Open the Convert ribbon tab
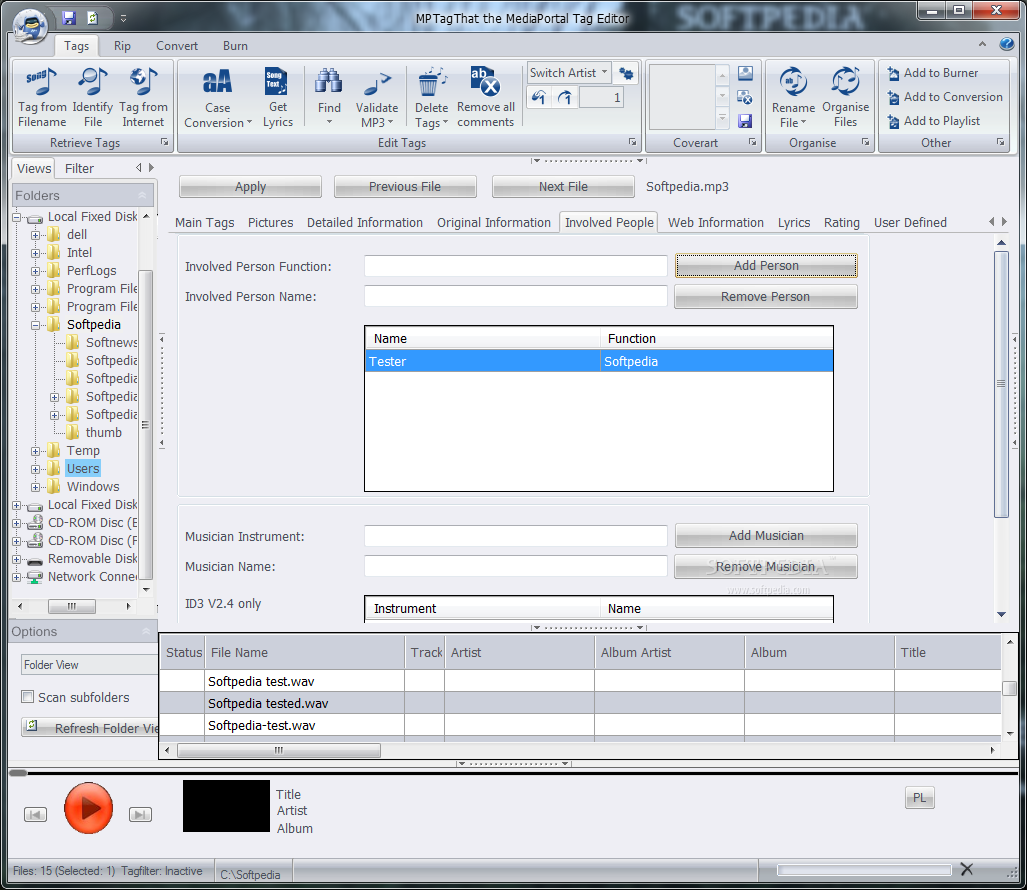Screen dimensions: 1027x890 pyautogui.click(x=177, y=46)
